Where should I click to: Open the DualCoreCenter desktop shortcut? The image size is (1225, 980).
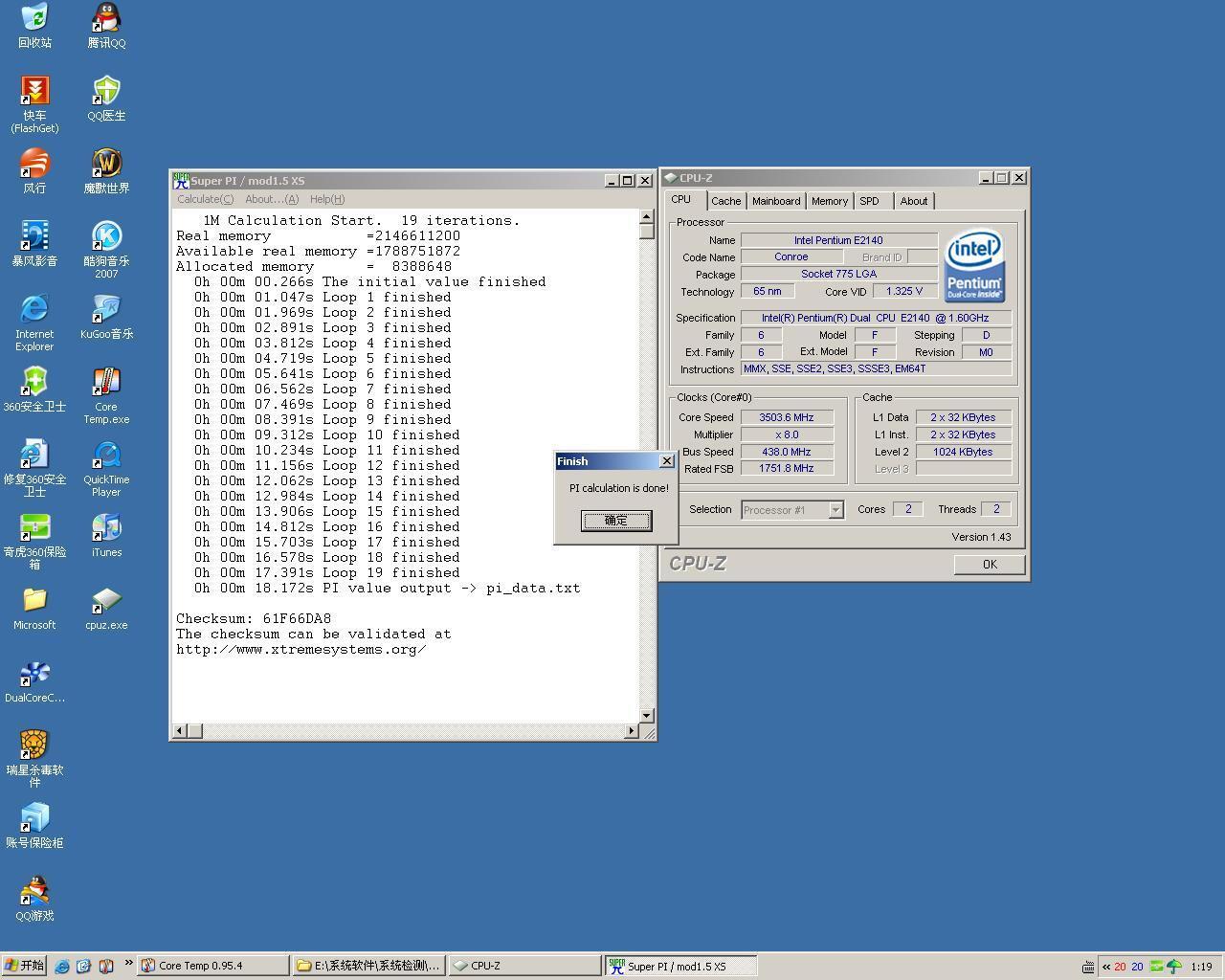[x=34, y=674]
